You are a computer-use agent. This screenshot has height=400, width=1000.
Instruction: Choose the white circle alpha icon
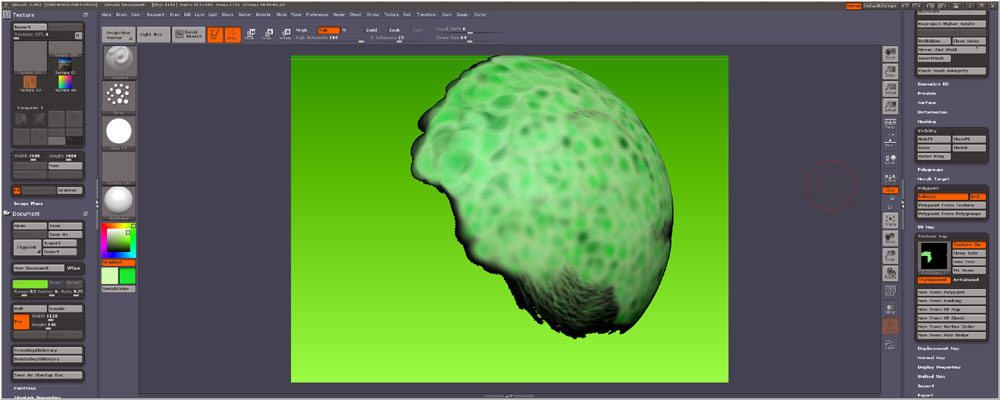click(x=119, y=131)
